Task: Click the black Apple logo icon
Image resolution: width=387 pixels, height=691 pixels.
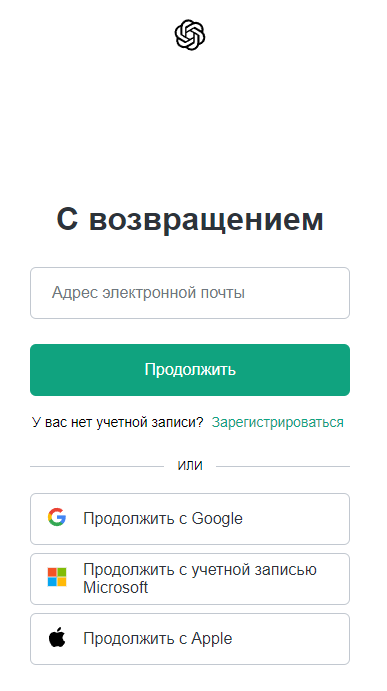Action: click(x=57, y=638)
